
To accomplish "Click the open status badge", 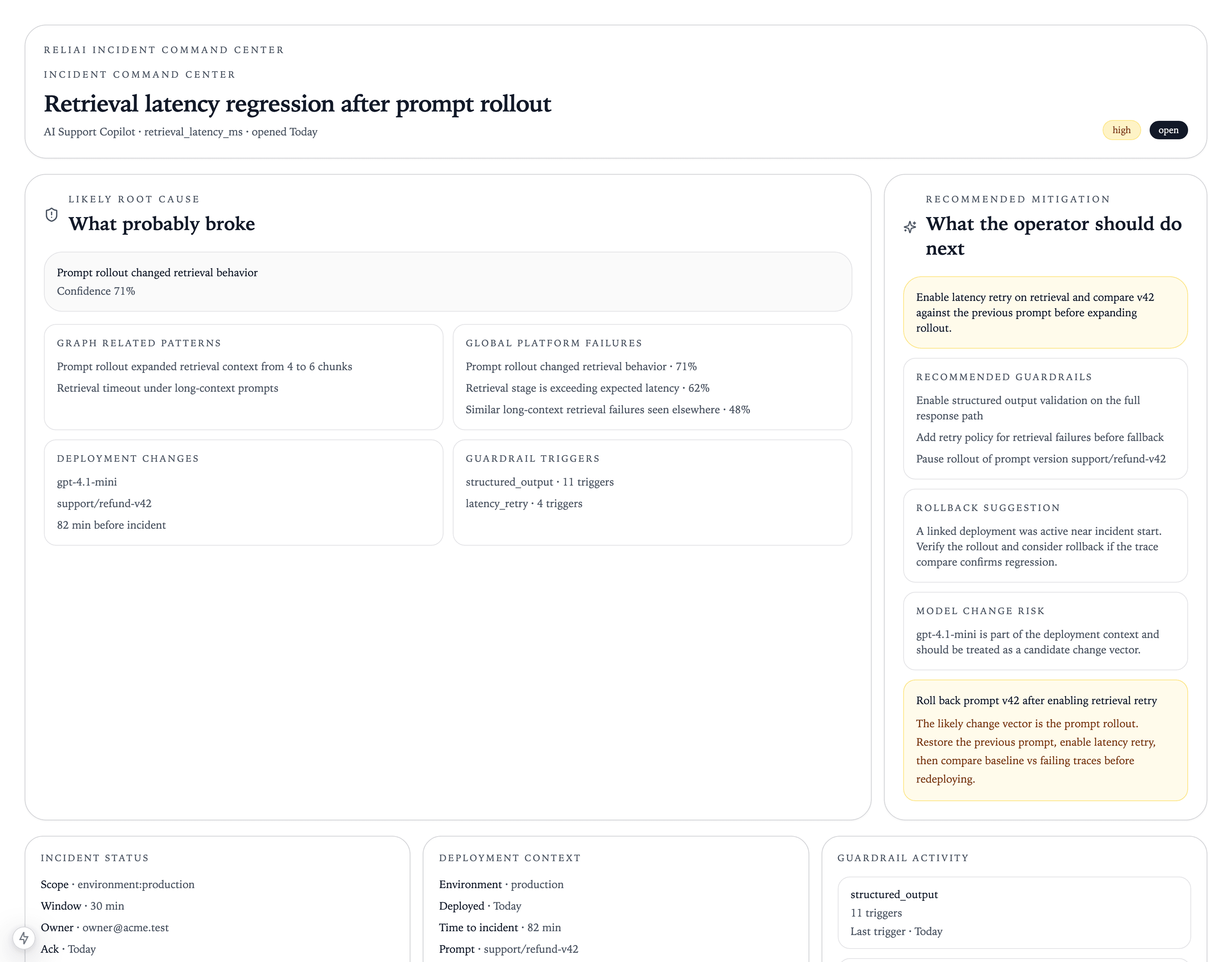I will click(1168, 130).
